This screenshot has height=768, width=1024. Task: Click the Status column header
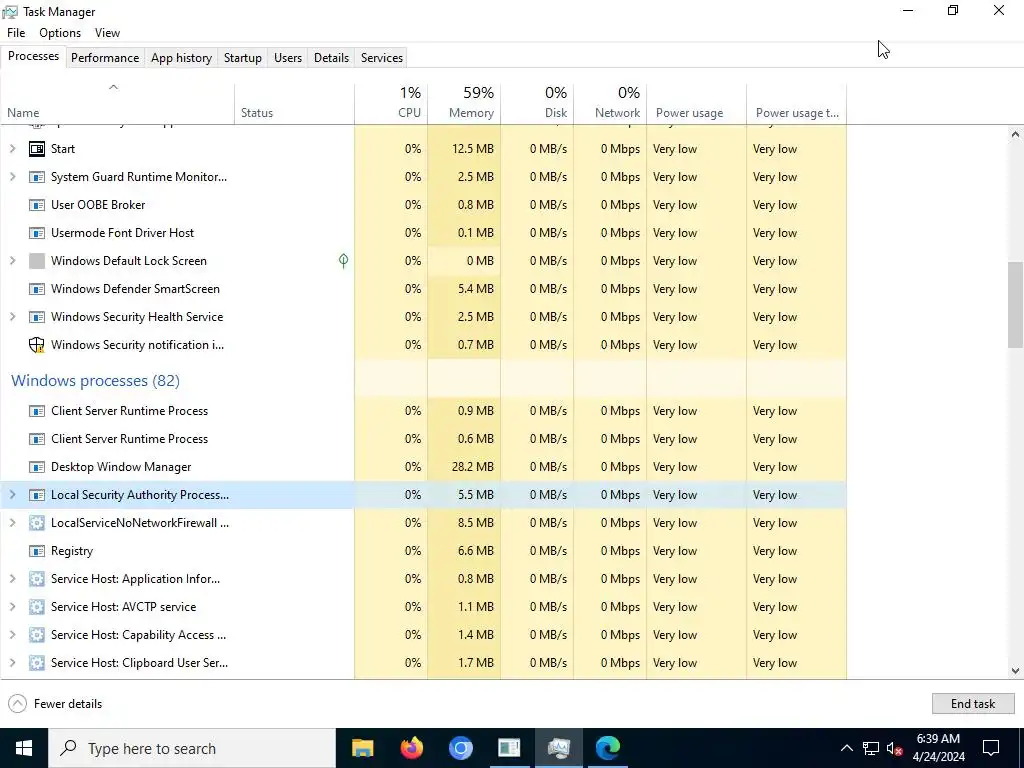295,104
